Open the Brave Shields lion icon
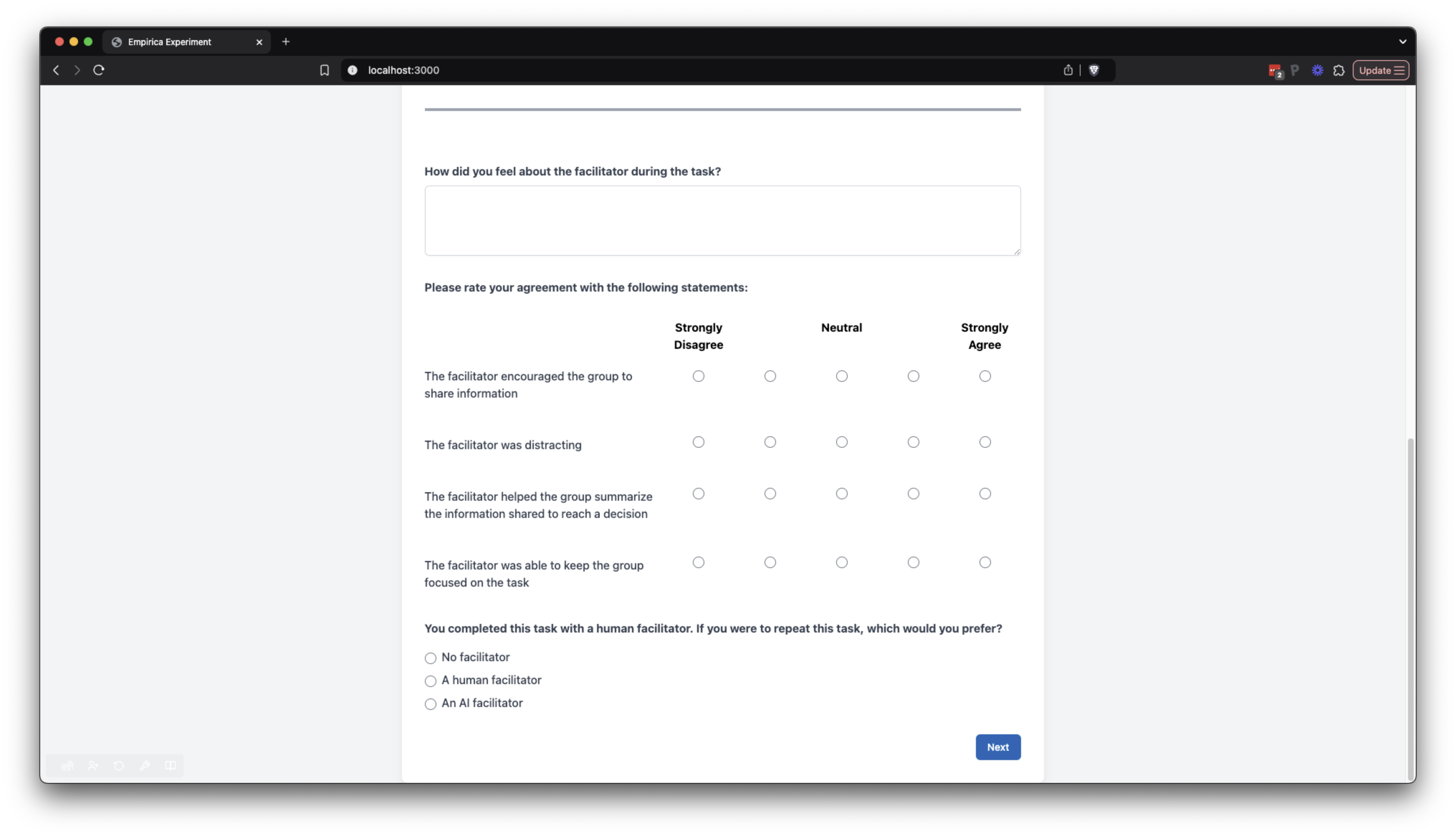The height and width of the screenshot is (836, 1456). (1094, 70)
